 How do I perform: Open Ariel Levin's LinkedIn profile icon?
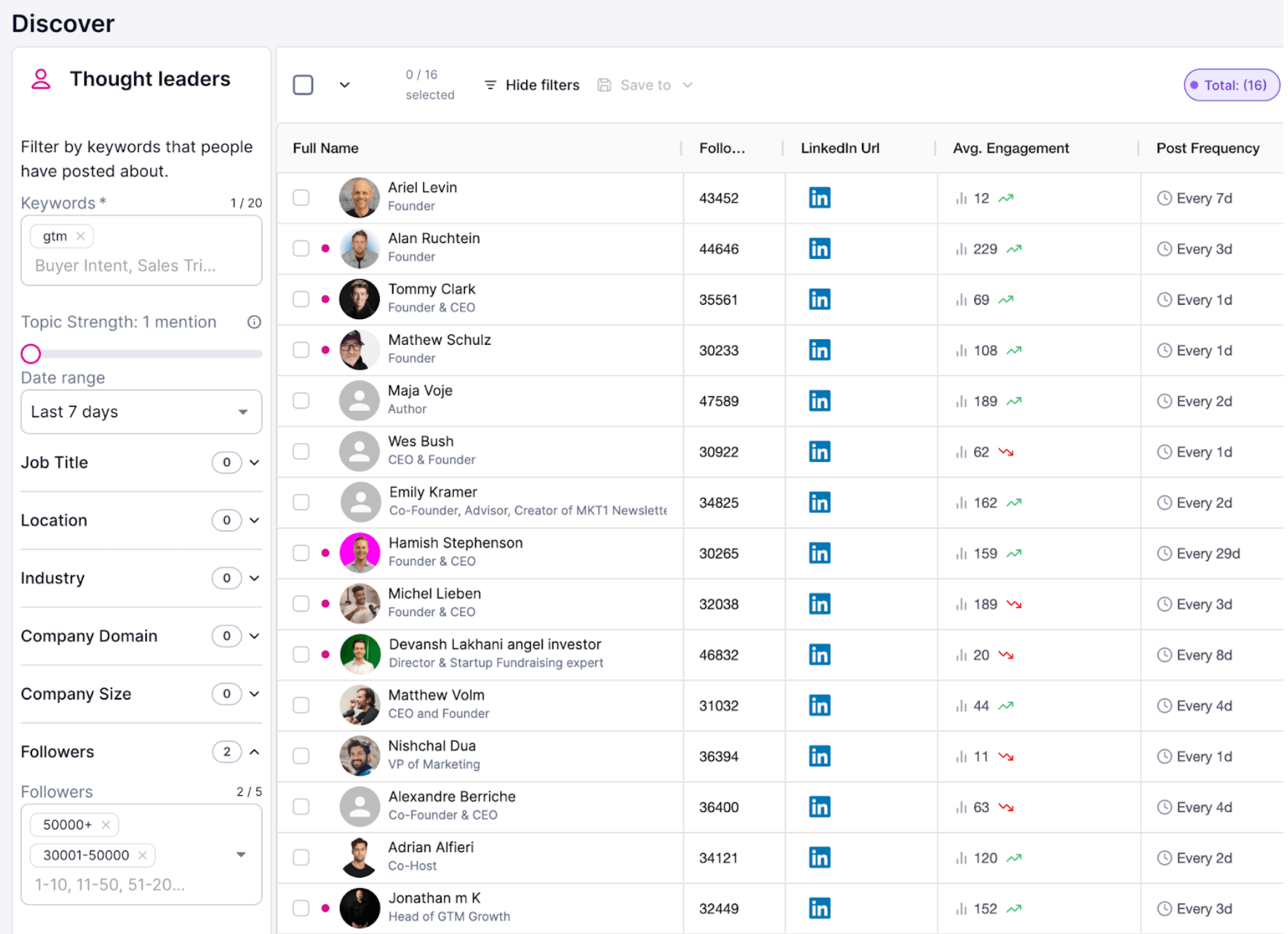(x=820, y=198)
